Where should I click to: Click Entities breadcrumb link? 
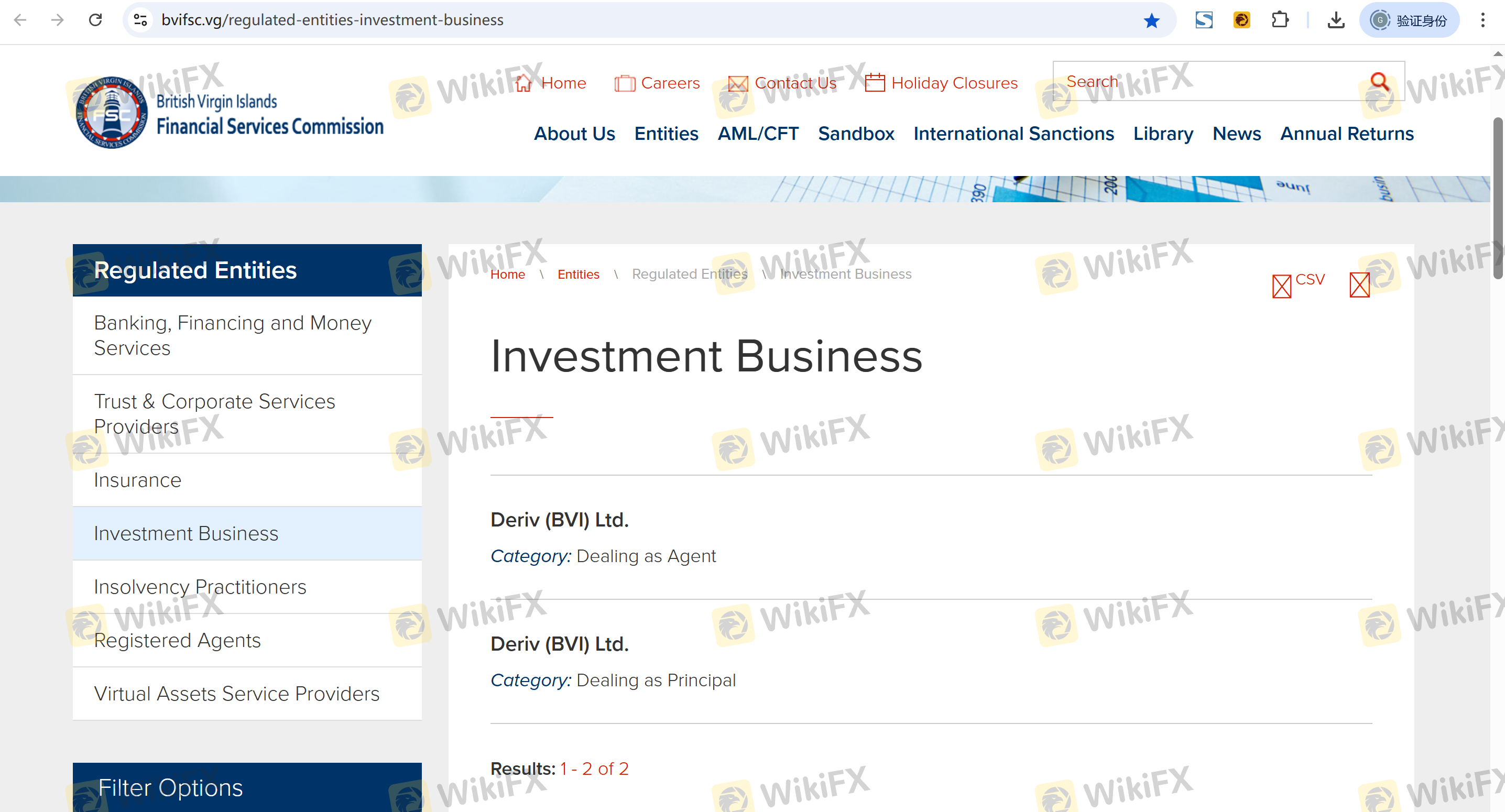pos(578,274)
